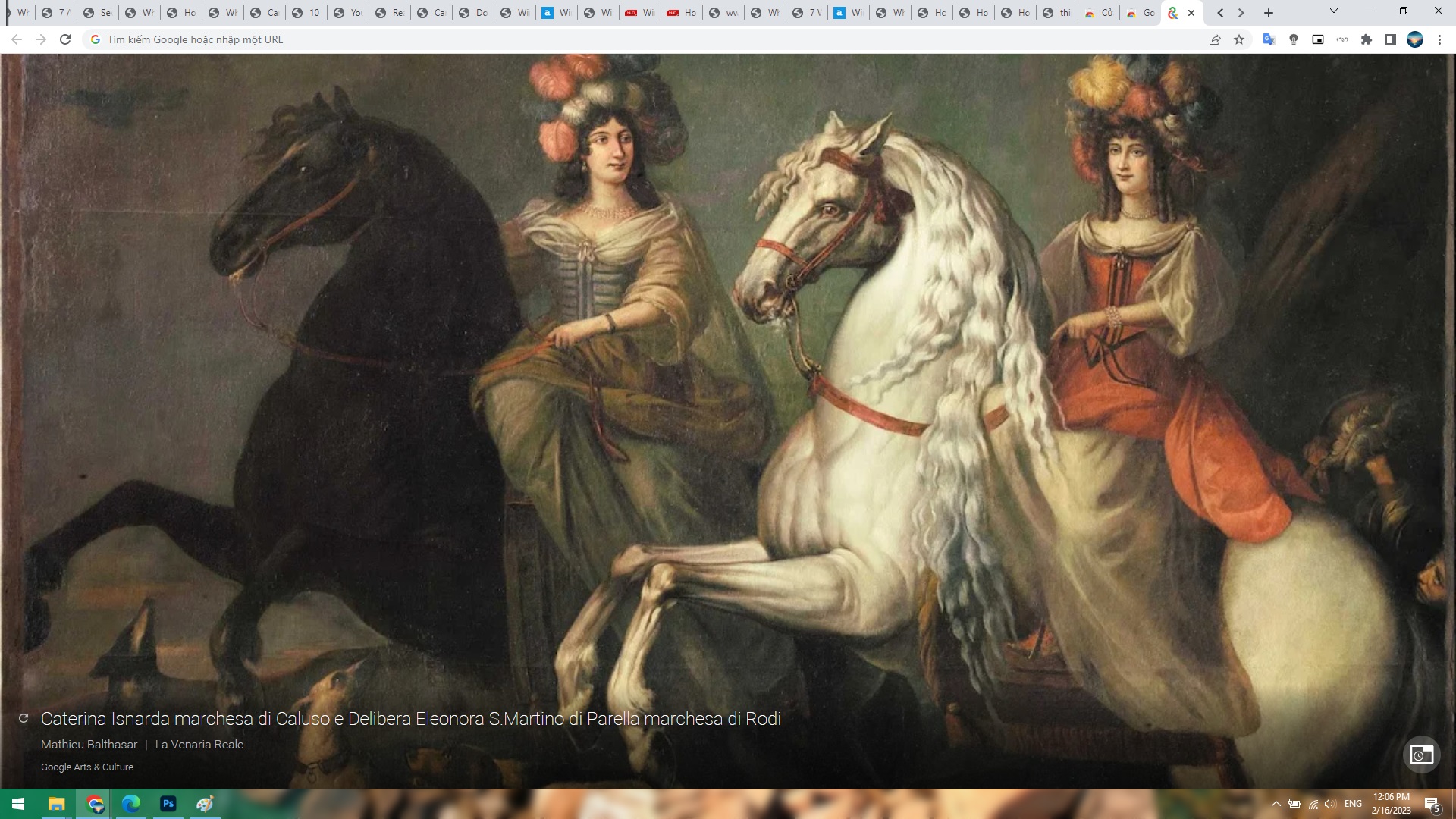The height and width of the screenshot is (819, 1456).
Task: Open the La Venaria Reale link
Action: pos(199,745)
